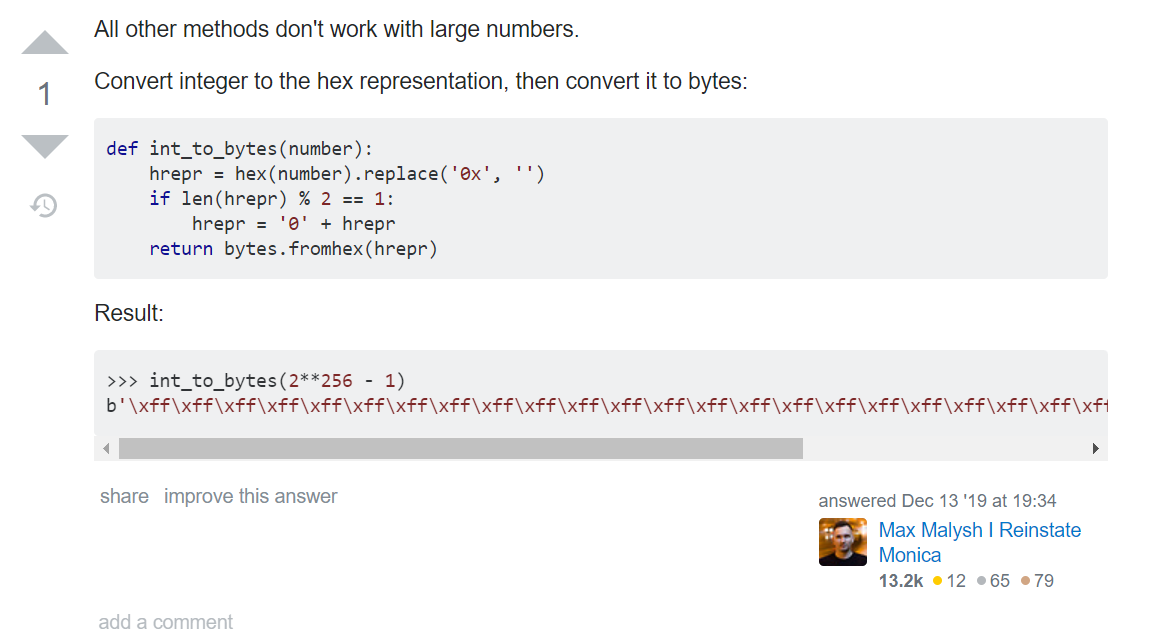Downvote this answer with the down arrow
1162x633 pixels.
pyautogui.click(x=45, y=146)
